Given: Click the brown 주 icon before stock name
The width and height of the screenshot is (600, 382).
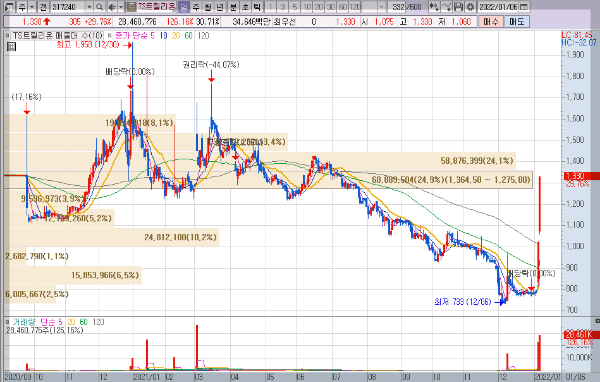Looking at the screenshot, I should click(x=131, y=7).
